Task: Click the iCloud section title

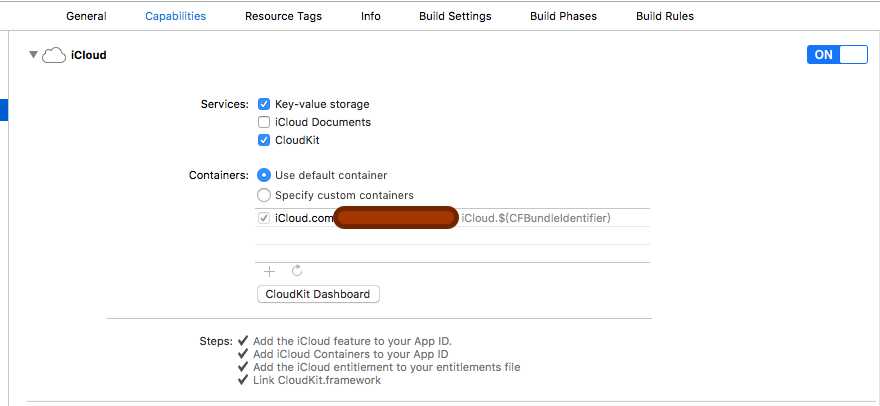Action: click(x=89, y=55)
